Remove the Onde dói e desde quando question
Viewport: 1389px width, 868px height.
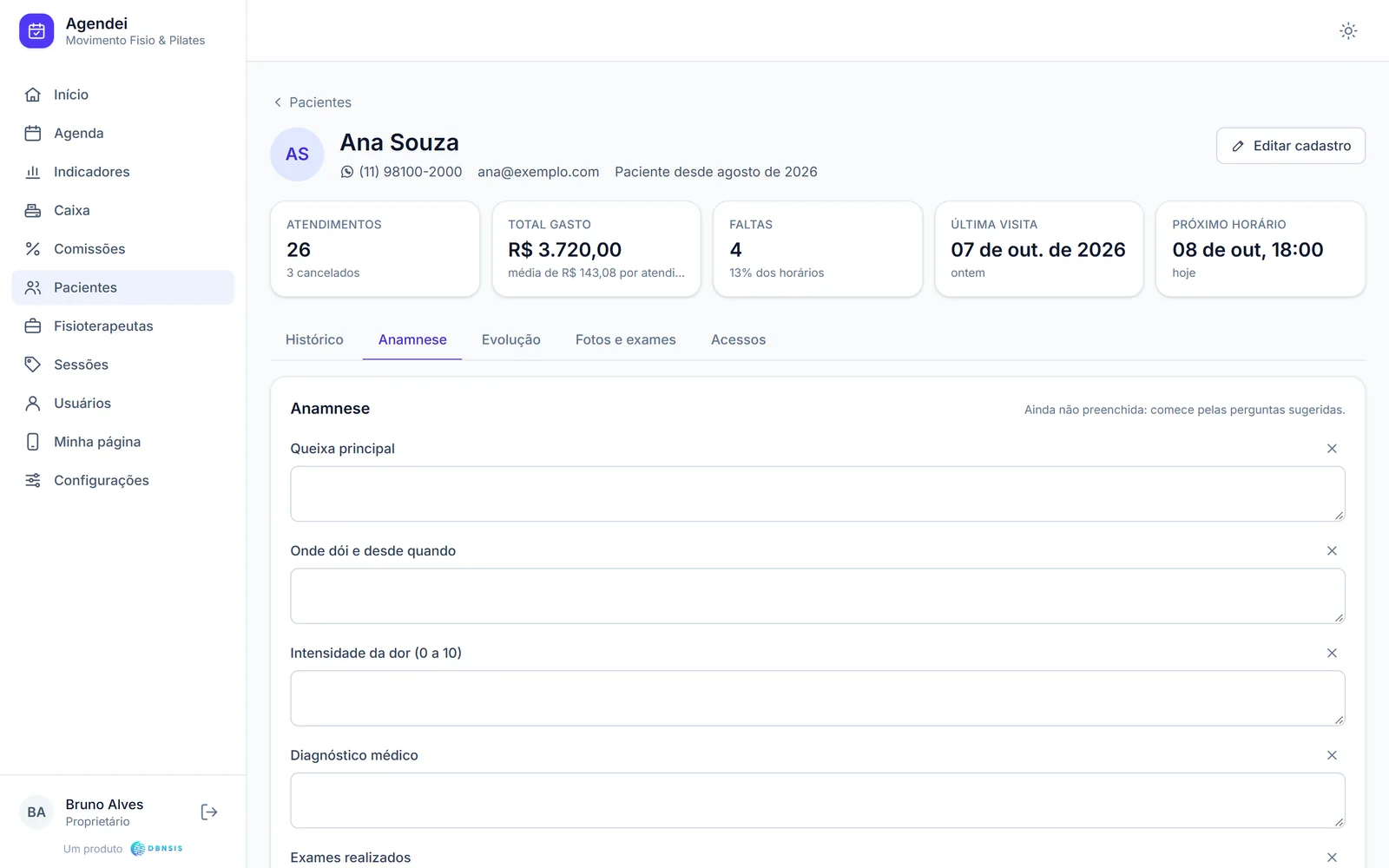pyautogui.click(x=1332, y=551)
